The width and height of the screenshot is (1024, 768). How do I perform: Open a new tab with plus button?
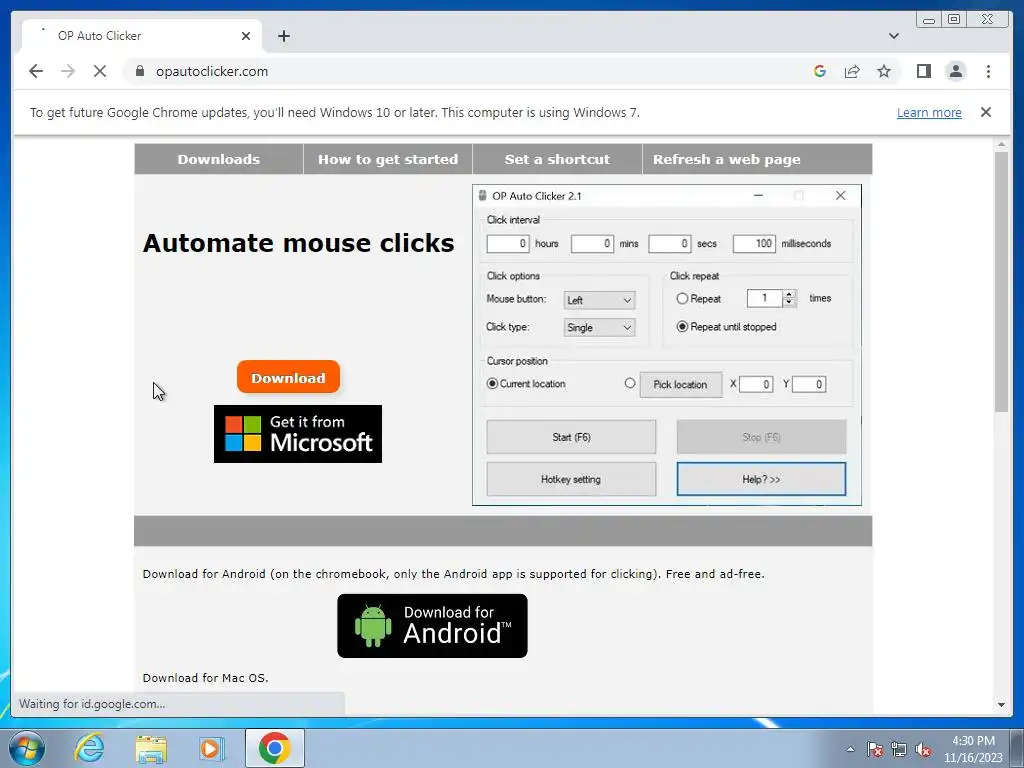tap(283, 36)
